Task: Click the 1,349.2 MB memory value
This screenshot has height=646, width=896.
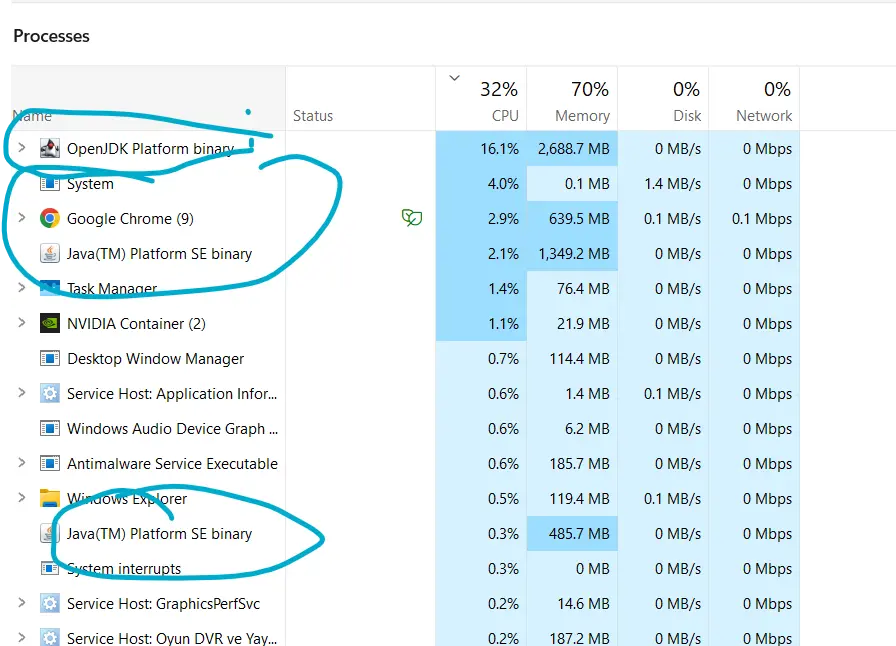Action: click(574, 254)
